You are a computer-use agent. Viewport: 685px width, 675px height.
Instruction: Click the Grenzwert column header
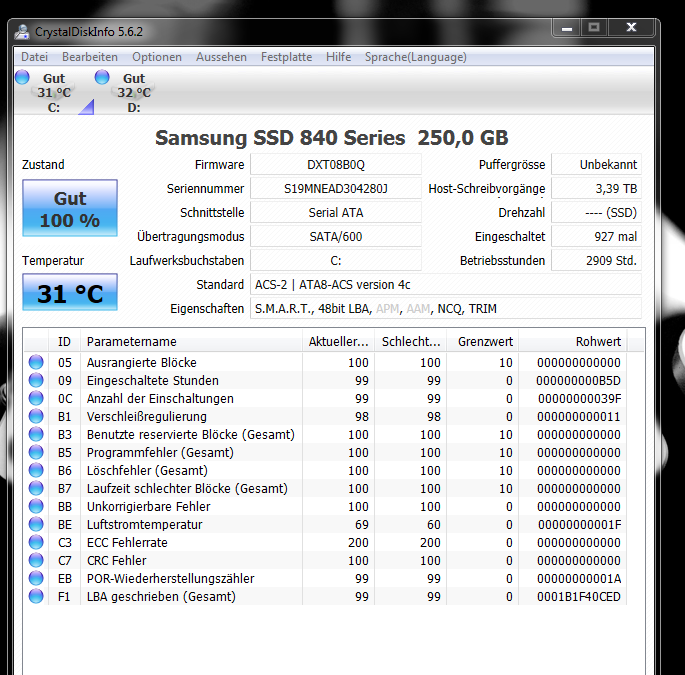(483, 342)
